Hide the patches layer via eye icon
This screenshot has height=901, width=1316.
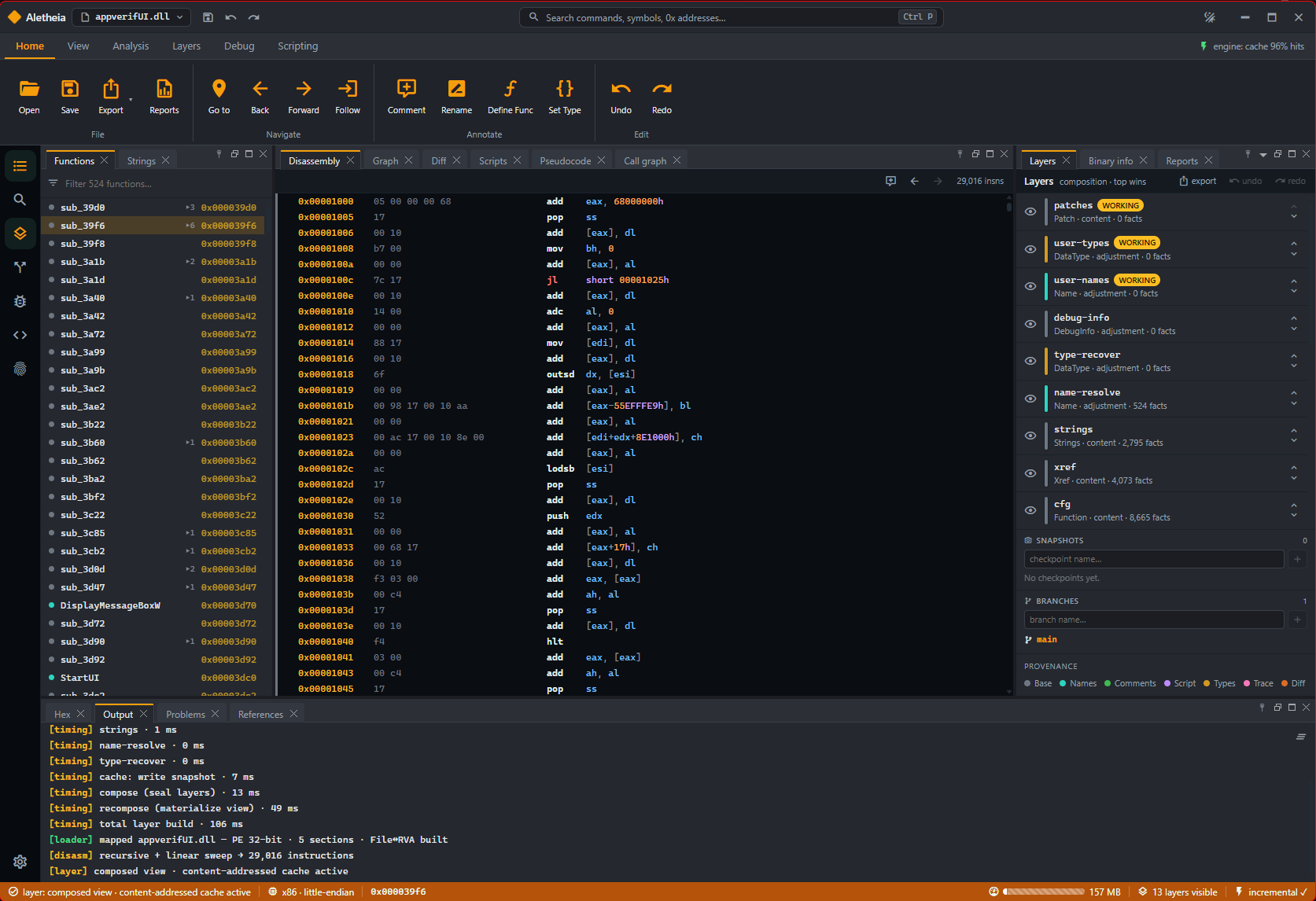coord(1030,211)
